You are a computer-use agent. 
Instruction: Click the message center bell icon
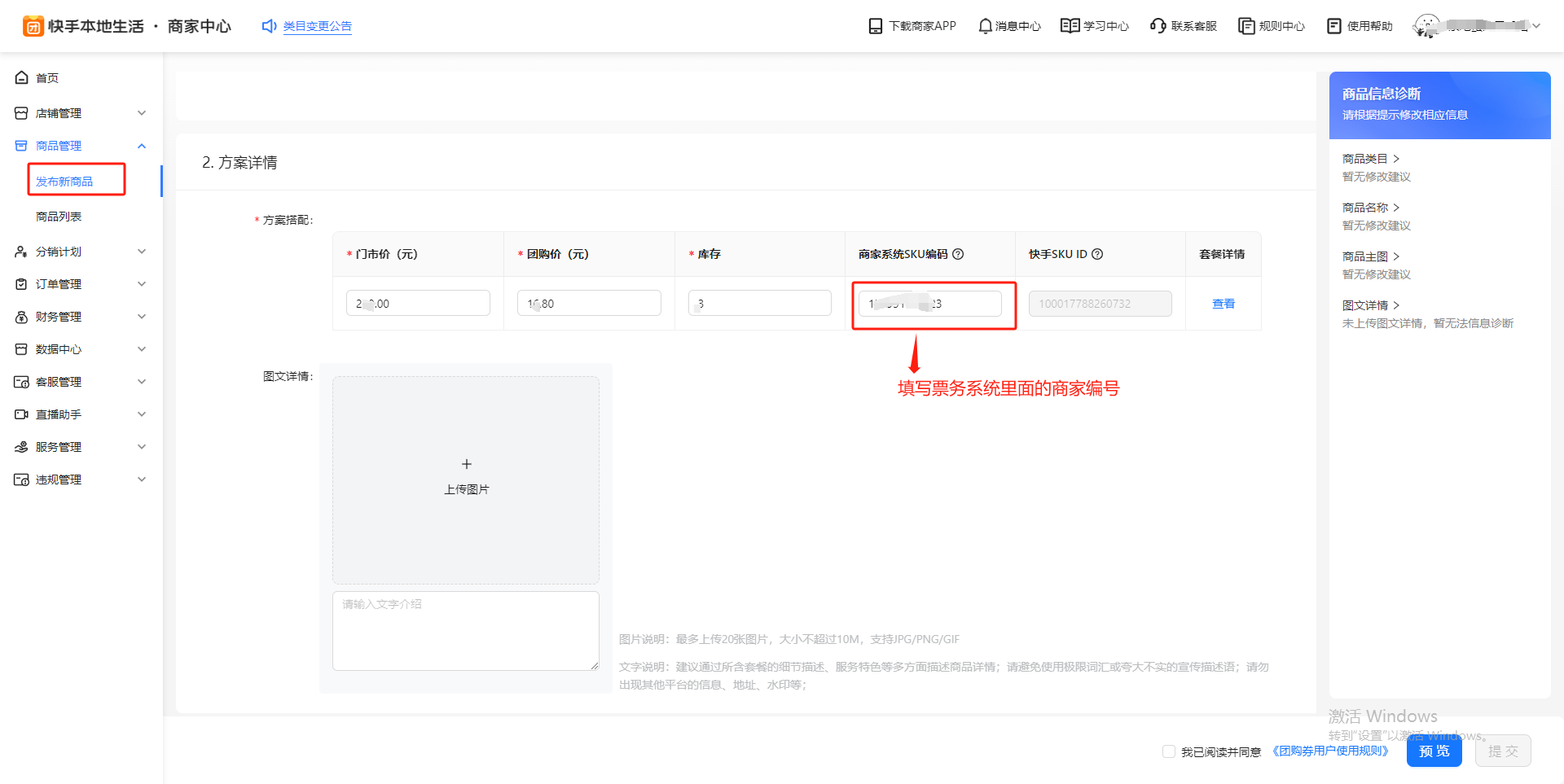coord(985,26)
